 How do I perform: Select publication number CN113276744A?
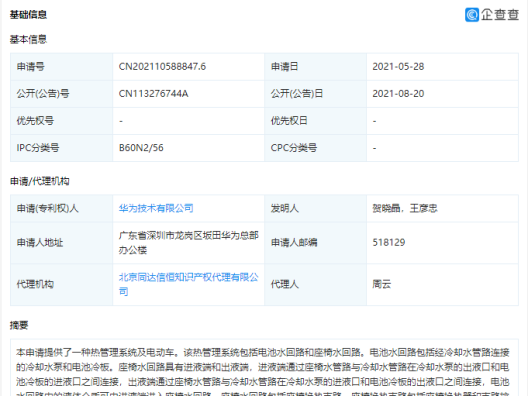(154, 94)
